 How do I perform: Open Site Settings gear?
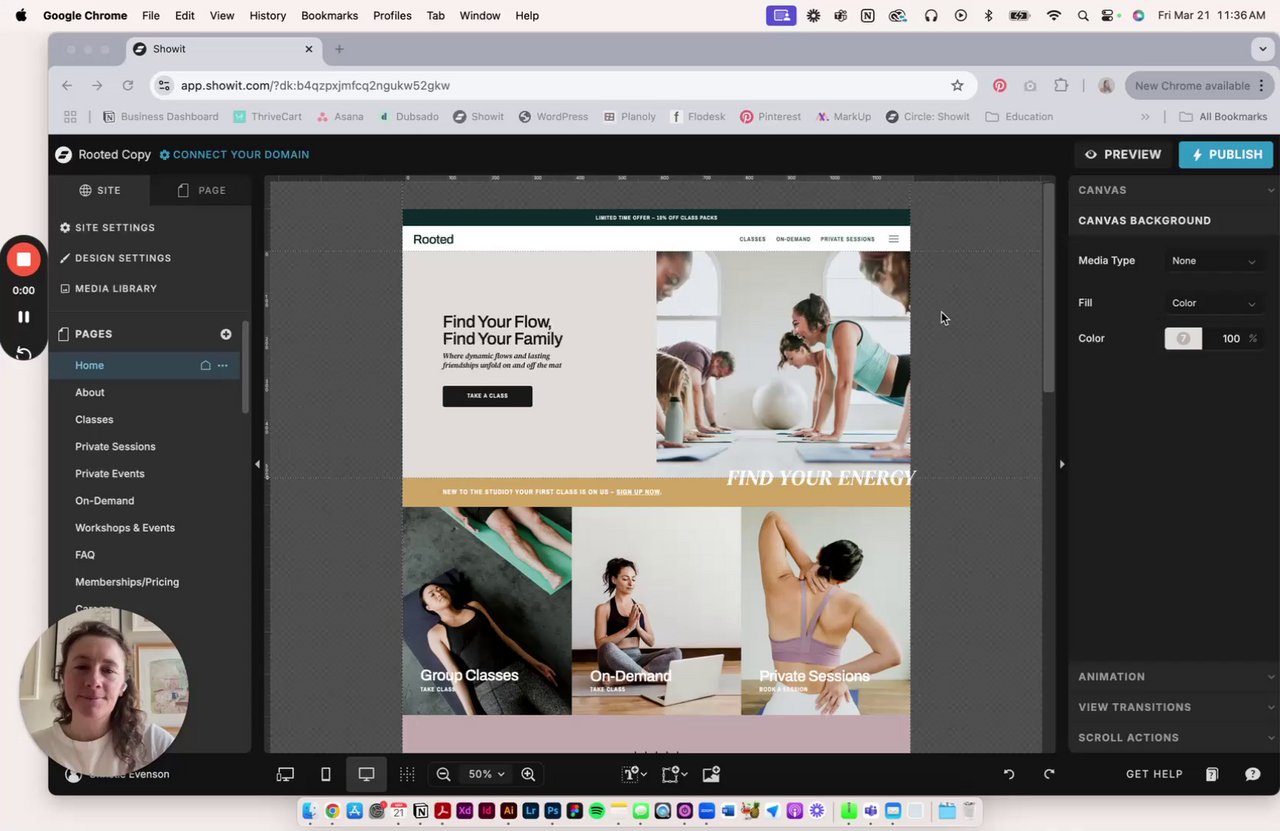pyautogui.click(x=65, y=228)
